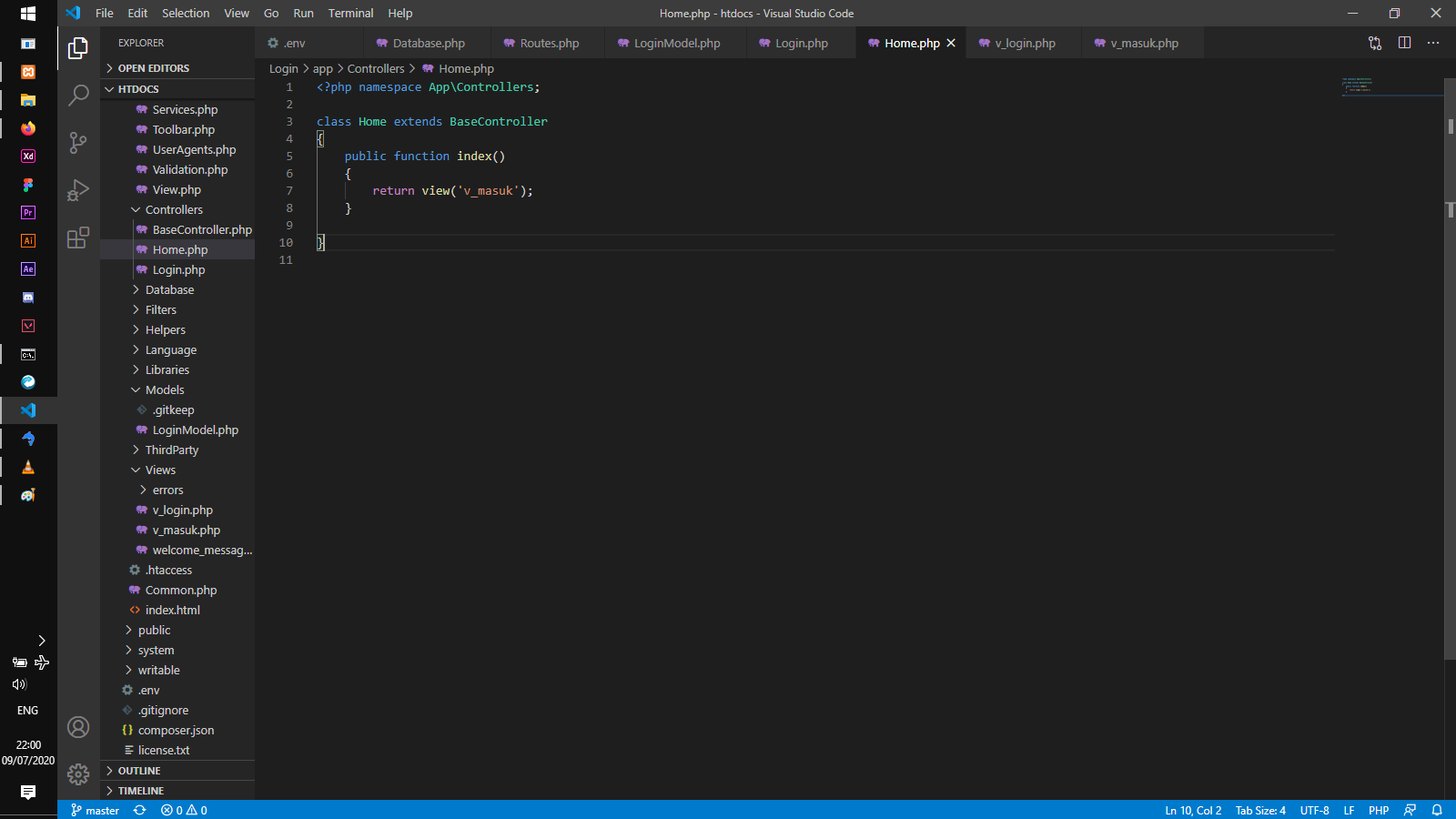Screen dimensions: 1456x819
Task: Expand the Database folder
Action: point(177,289)
